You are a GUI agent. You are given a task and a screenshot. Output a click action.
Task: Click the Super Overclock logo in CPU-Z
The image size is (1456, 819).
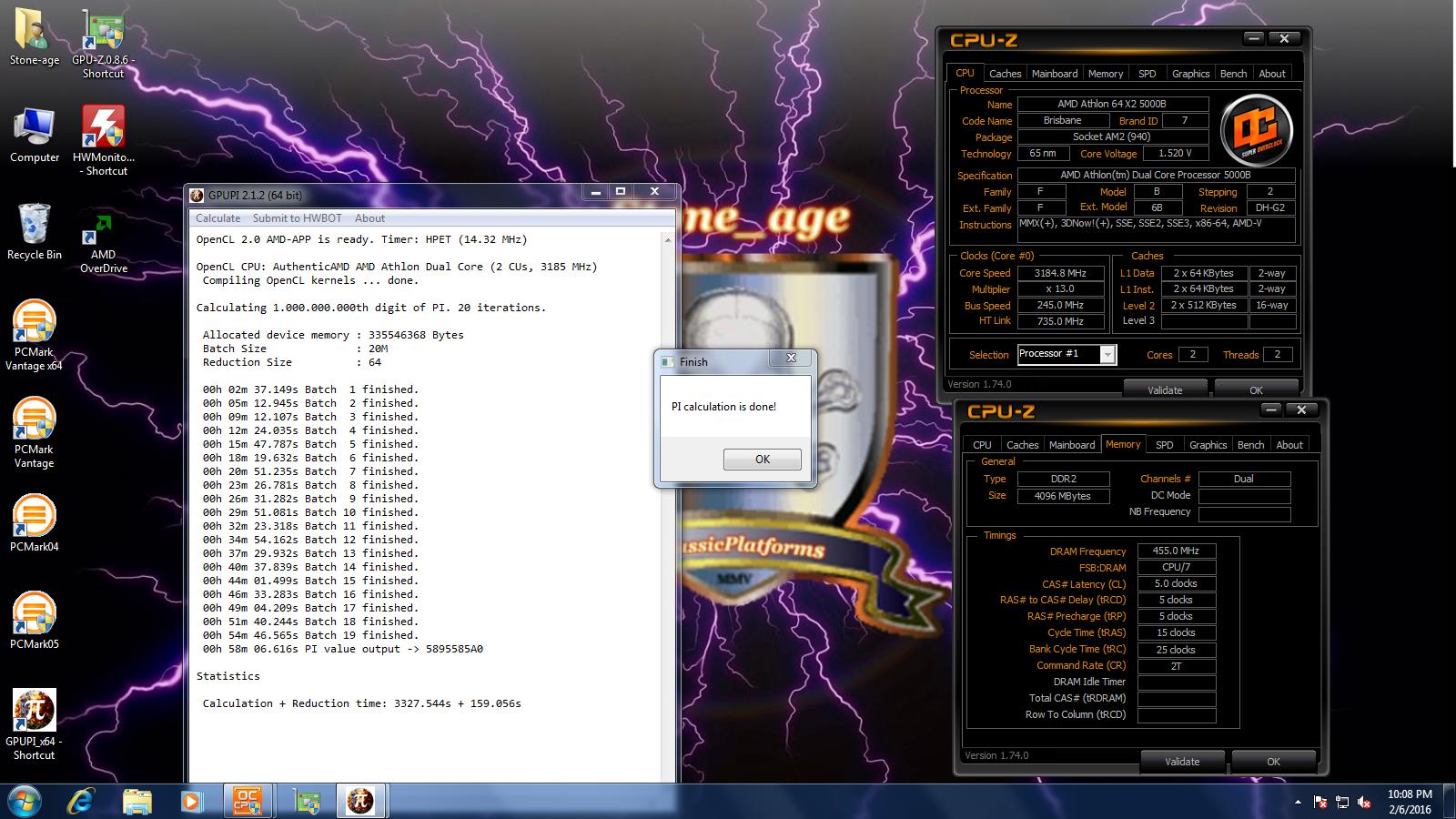click(1256, 129)
